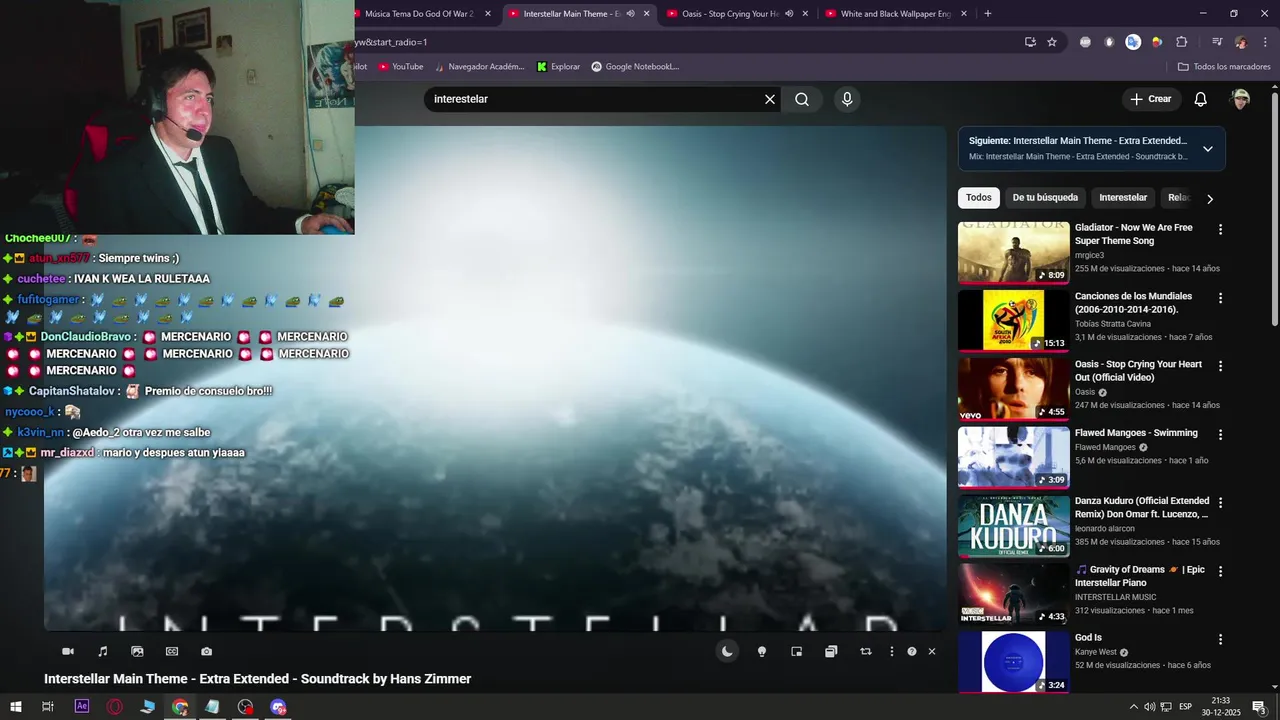Open the Chrome profile avatar
The height and width of the screenshot is (720, 1280).
tap(1241, 42)
